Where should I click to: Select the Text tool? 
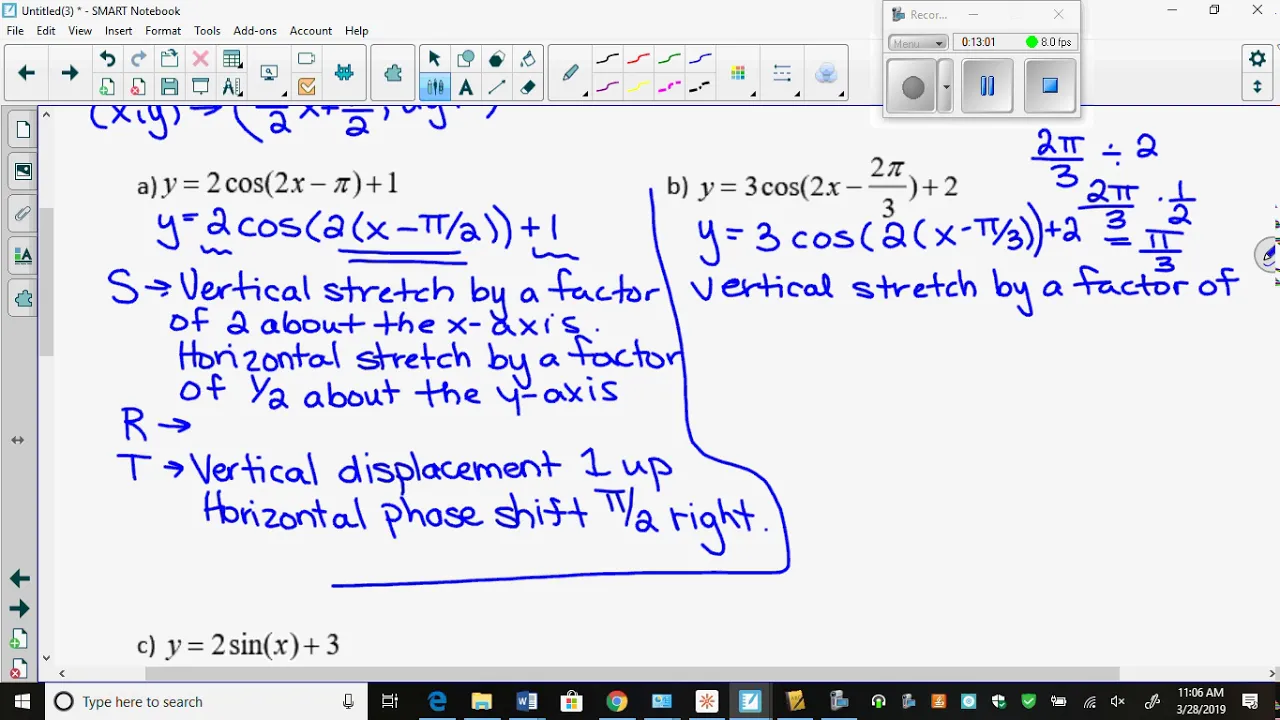pyautogui.click(x=465, y=87)
